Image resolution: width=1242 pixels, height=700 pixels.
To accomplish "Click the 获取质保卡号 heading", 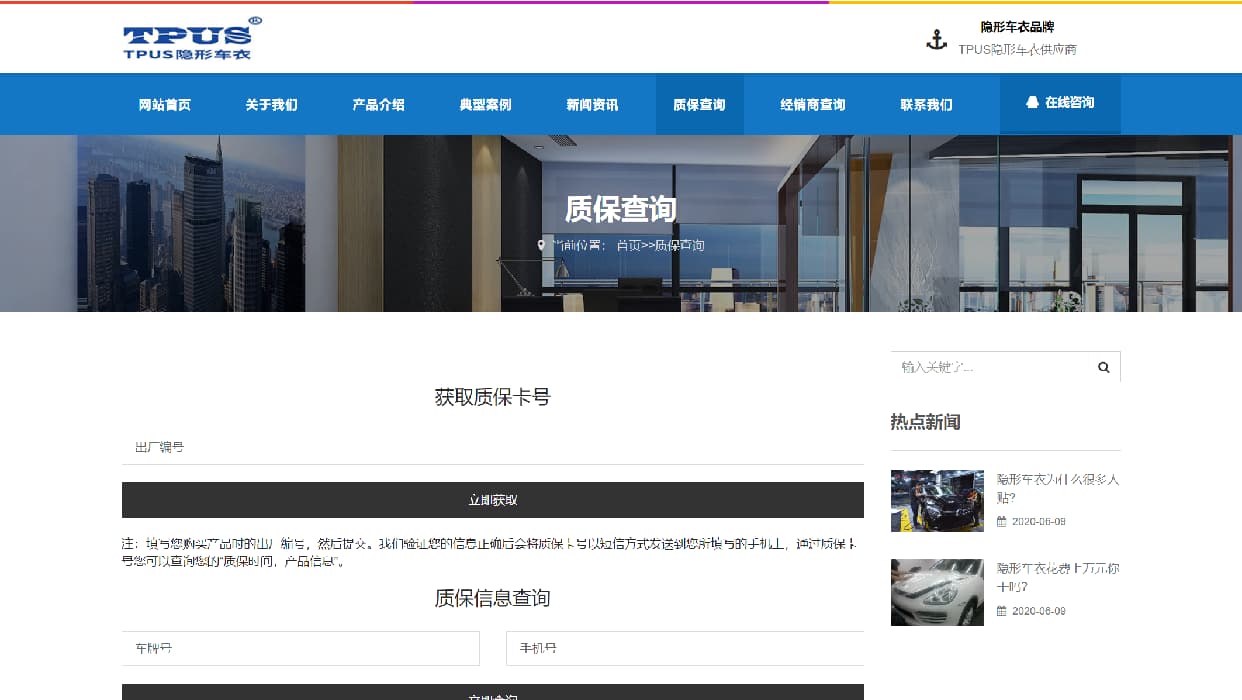I will coord(493,397).
